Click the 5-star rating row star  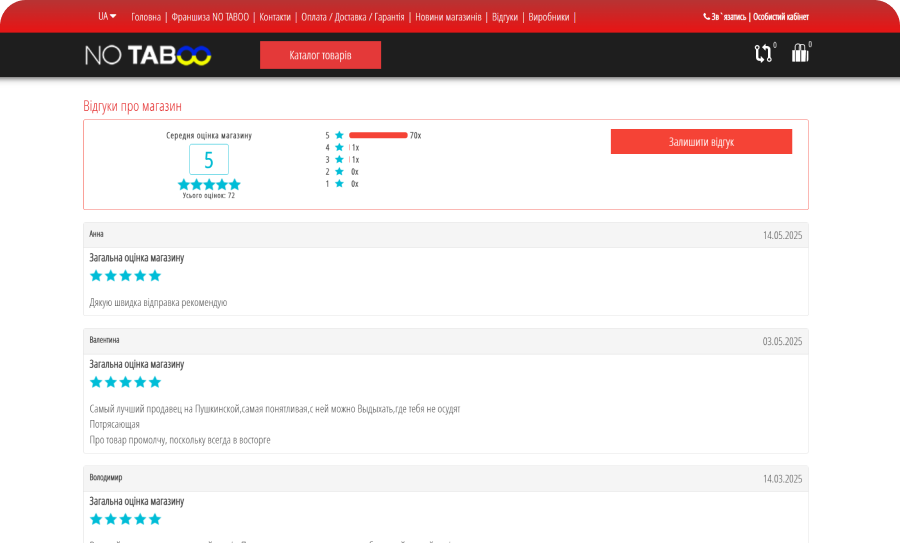point(339,135)
